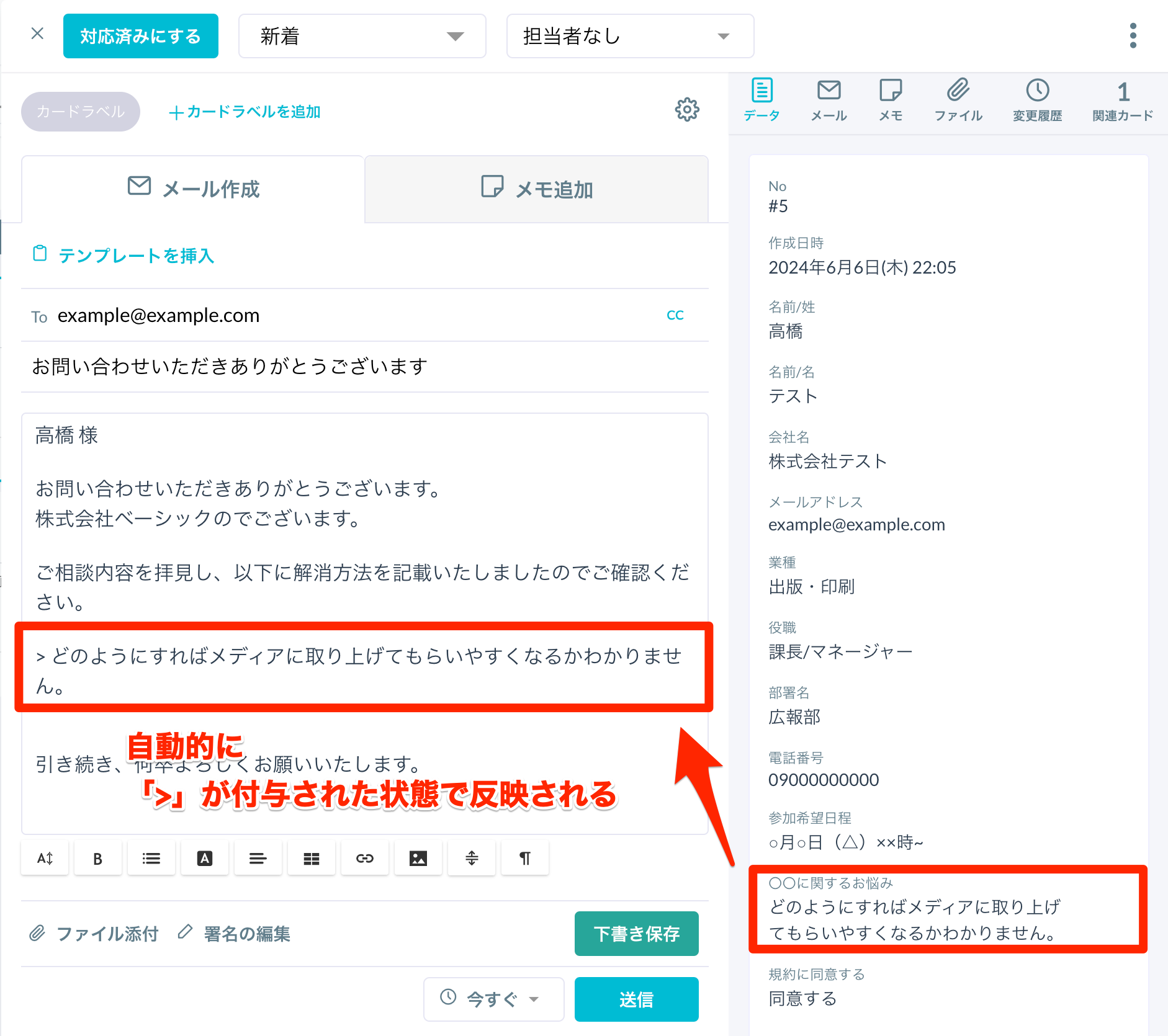Insert a table into the mail body
Screen dimensions: 1168x1036
tap(311, 858)
